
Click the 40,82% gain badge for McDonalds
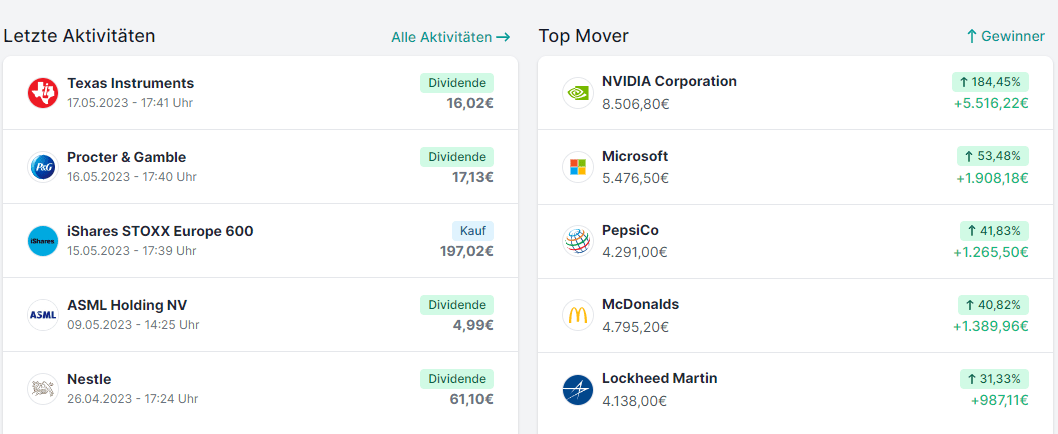pyautogui.click(x=993, y=305)
